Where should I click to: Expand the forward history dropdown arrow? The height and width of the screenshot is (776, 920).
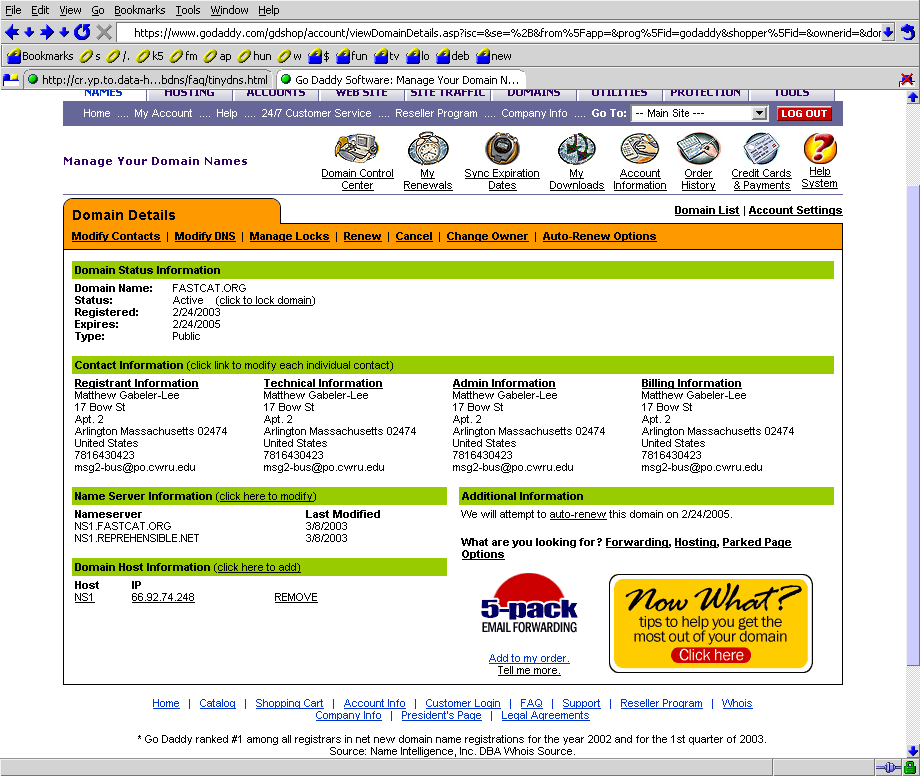pyautogui.click(x=64, y=32)
